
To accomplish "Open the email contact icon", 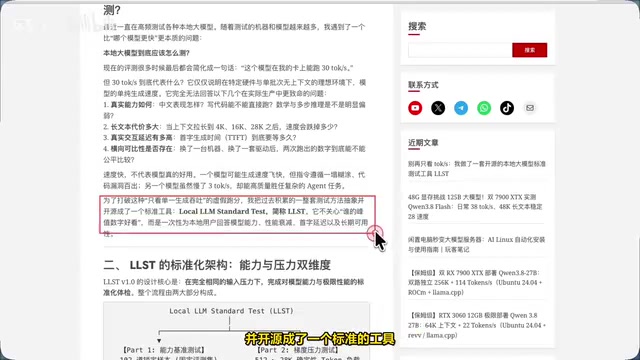I will pyautogui.click(x=530, y=108).
